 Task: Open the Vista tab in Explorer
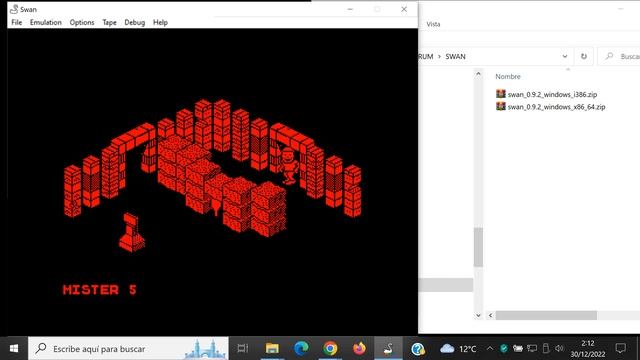[433, 24]
